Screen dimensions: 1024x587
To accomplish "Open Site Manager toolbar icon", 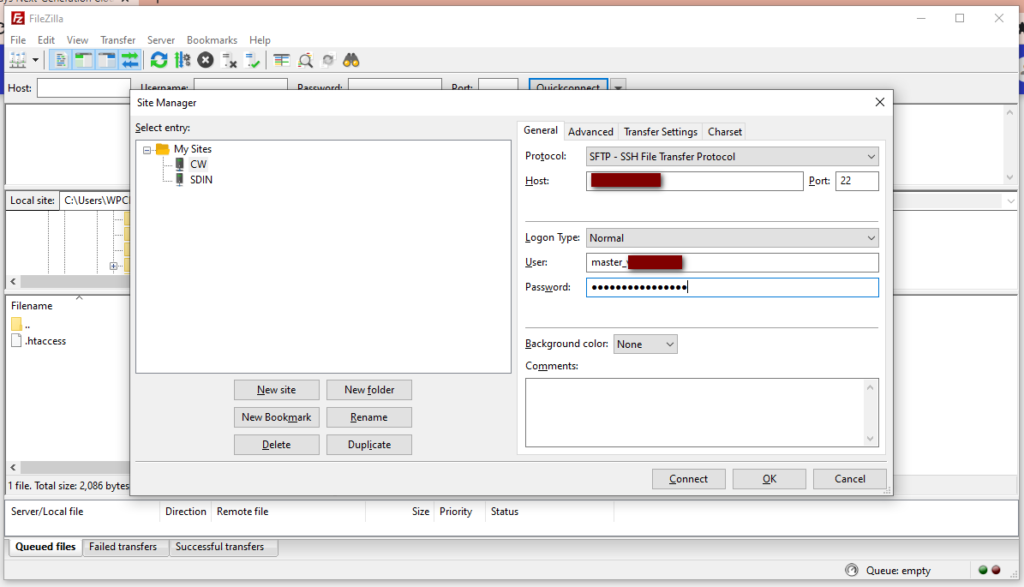I will pyautogui.click(x=18, y=60).
